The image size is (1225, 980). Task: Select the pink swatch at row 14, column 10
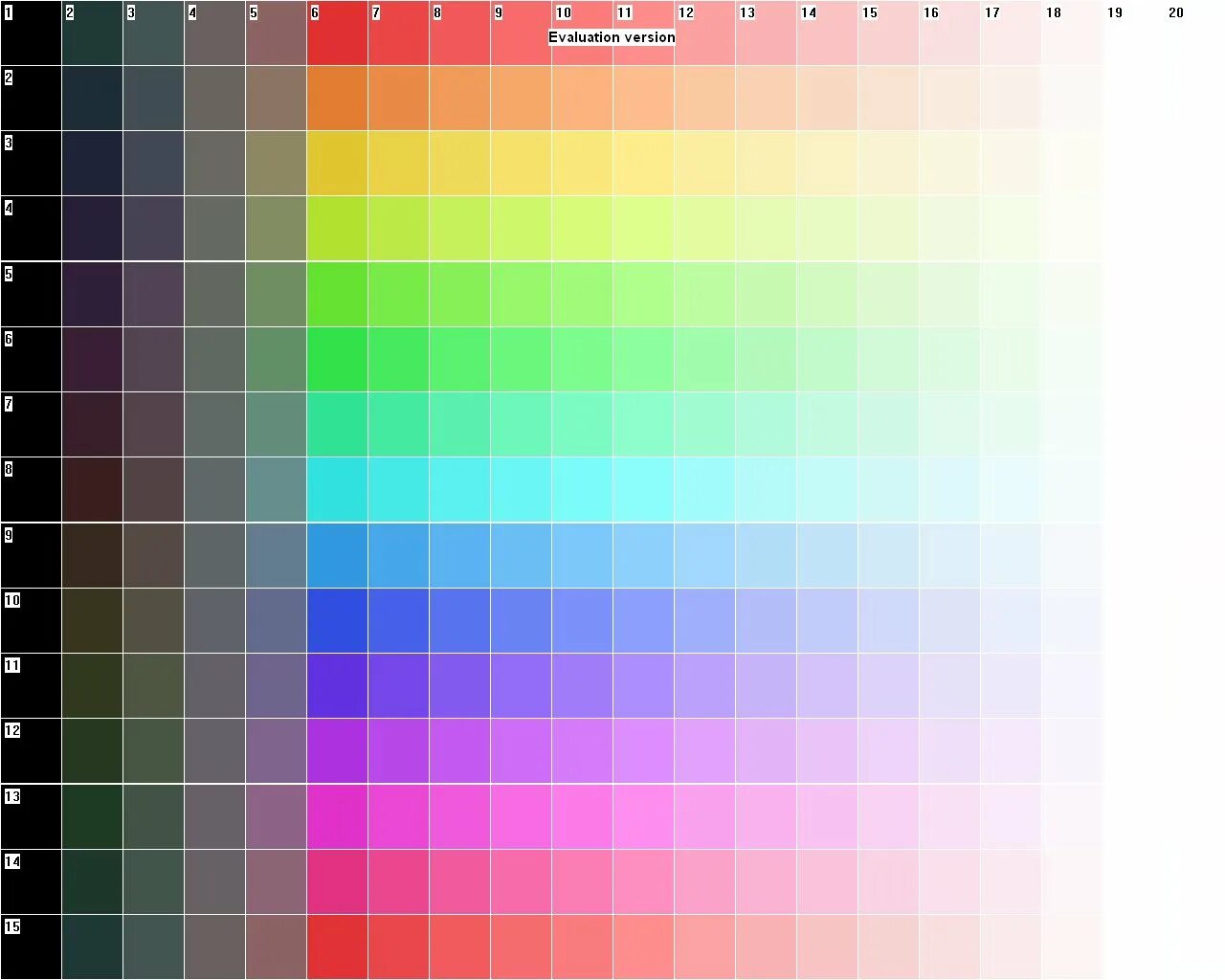(x=582, y=881)
